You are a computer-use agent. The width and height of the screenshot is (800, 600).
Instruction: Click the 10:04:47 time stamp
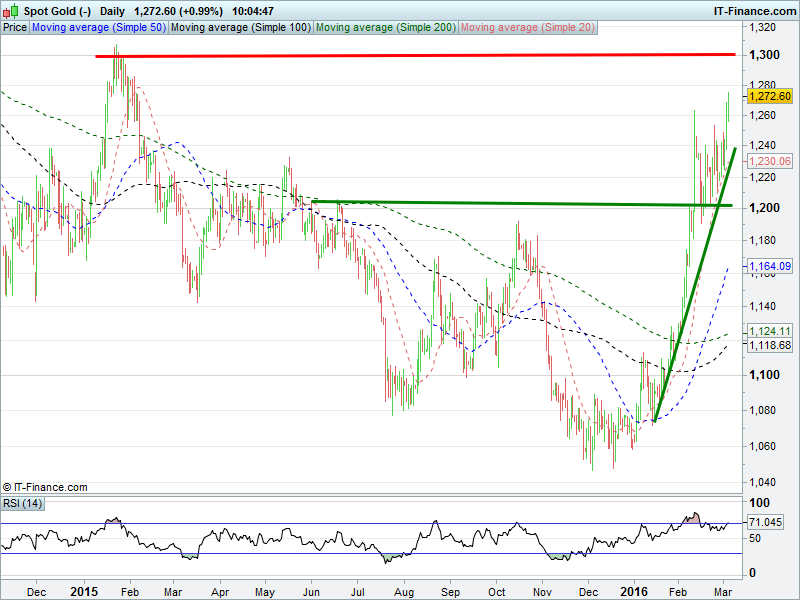click(x=253, y=11)
